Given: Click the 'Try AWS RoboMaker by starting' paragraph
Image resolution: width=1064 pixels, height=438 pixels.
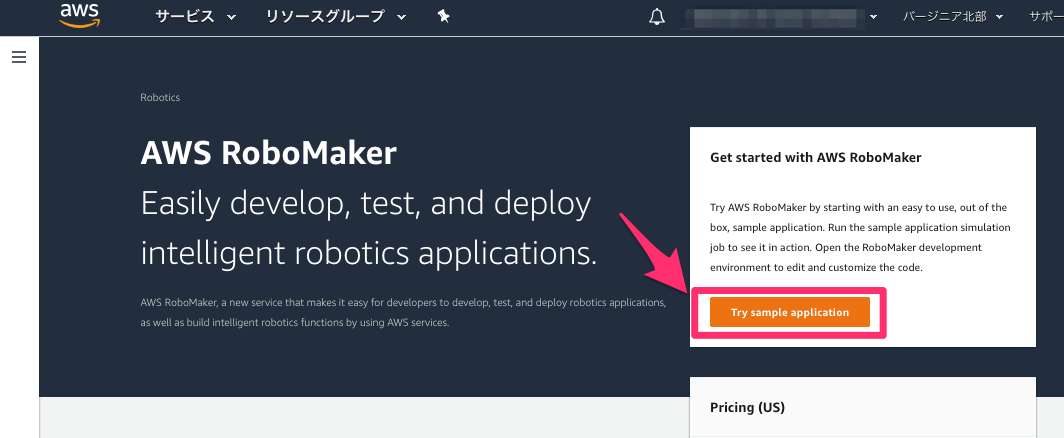Looking at the screenshot, I should coord(860,237).
